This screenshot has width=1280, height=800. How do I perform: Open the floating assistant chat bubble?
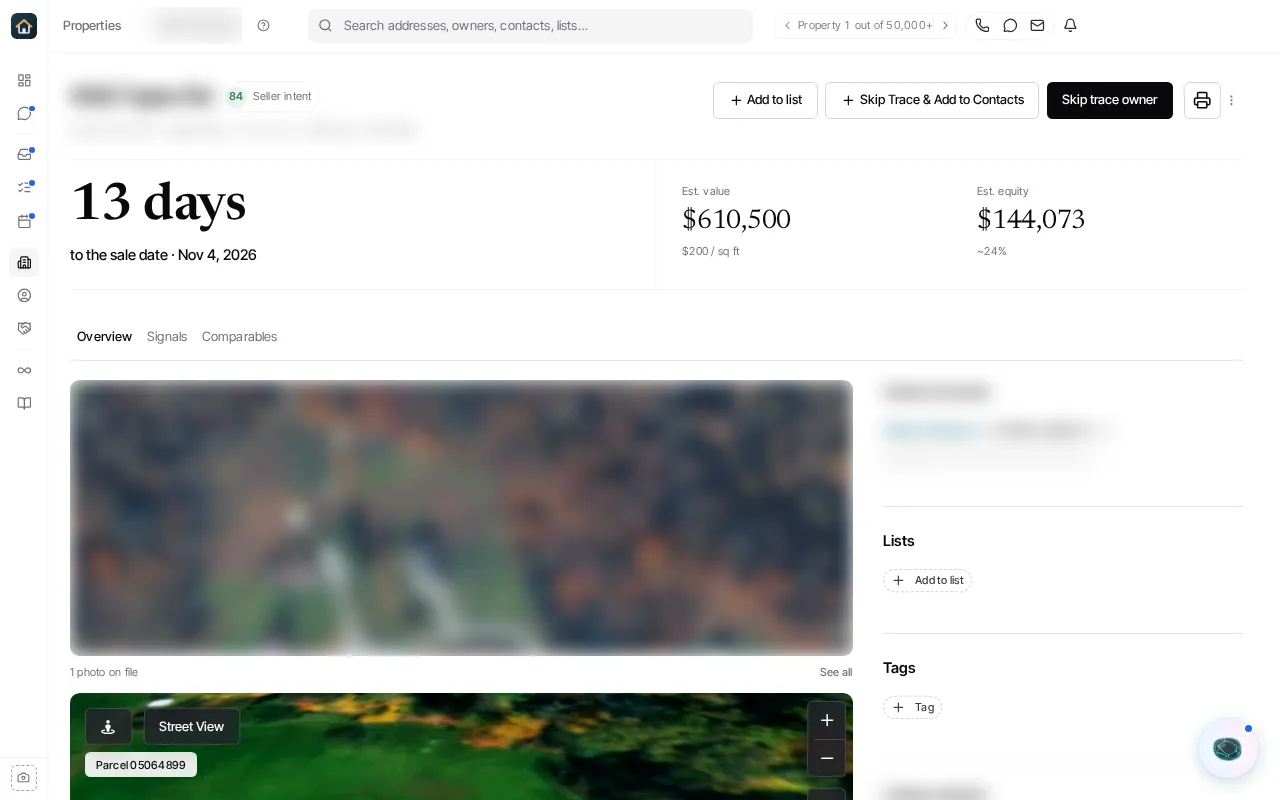pos(1227,748)
